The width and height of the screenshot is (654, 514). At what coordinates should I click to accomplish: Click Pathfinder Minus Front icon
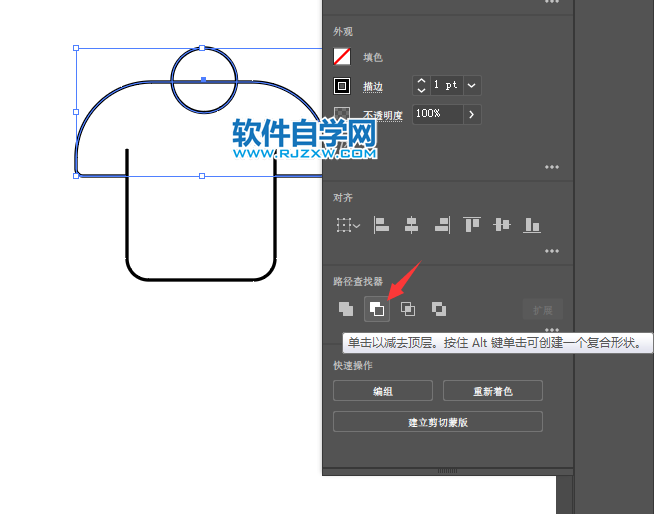click(377, 309)
